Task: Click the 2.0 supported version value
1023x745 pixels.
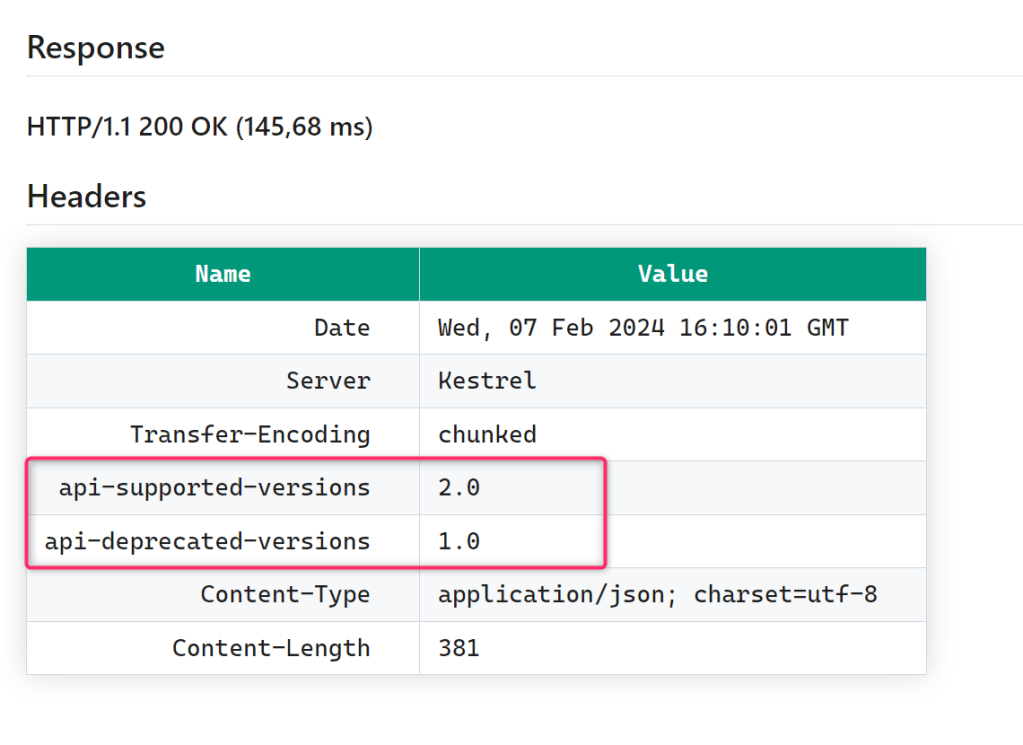Action: click(x=459, y=488)
